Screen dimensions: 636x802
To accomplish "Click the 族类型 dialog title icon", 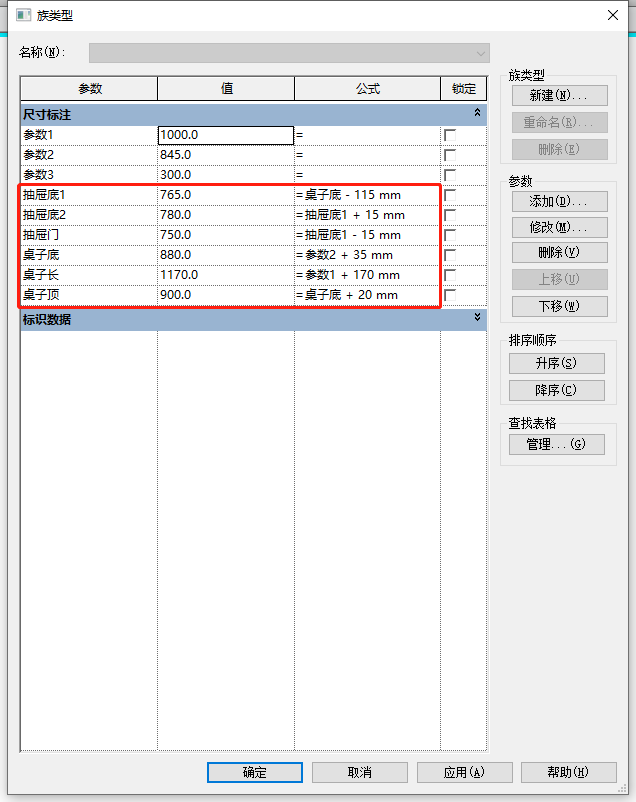I will (23, 15).
